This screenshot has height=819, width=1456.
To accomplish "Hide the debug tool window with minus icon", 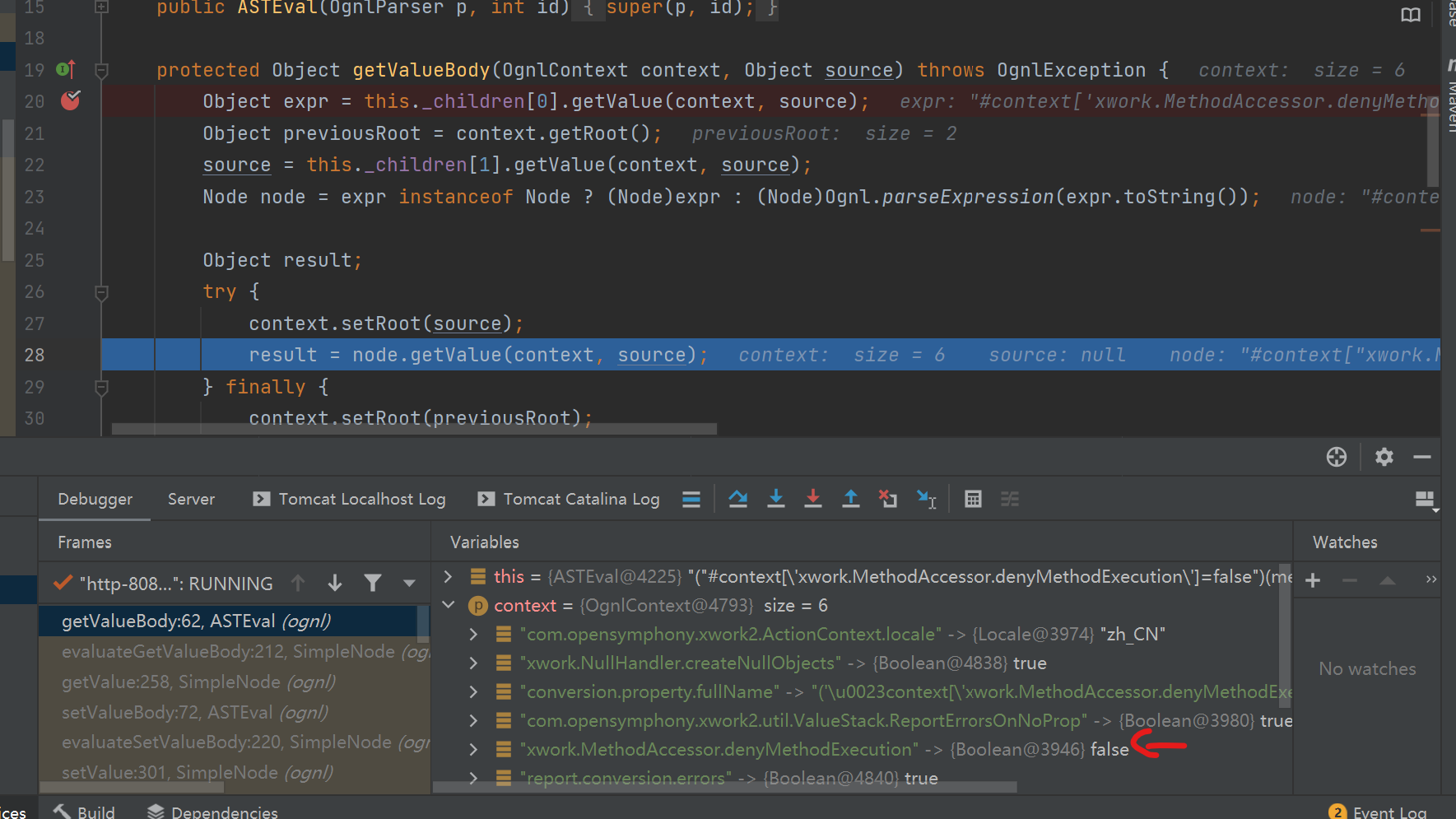I will (x=1422, y=457).
